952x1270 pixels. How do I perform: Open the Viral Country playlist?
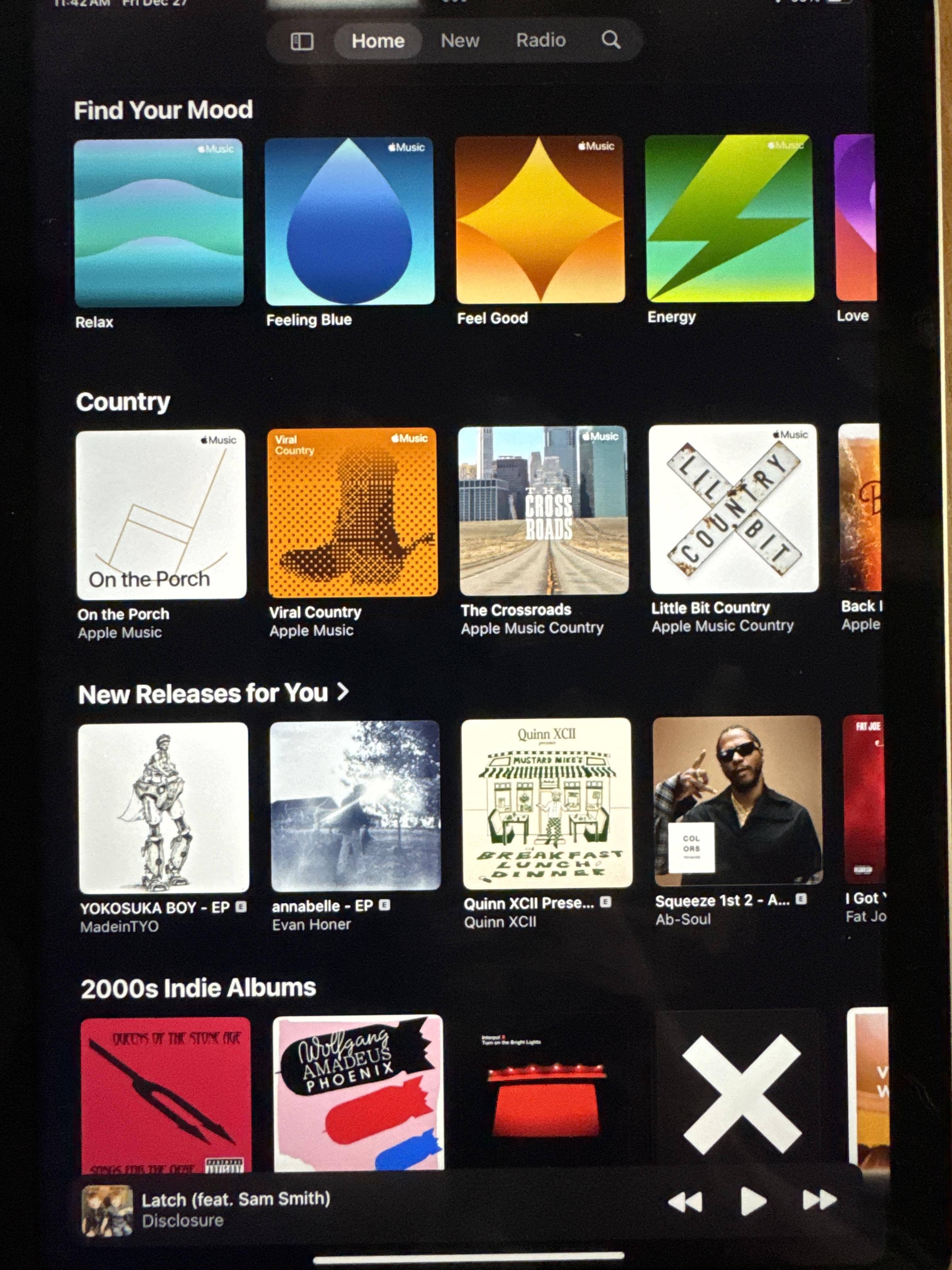click(352, 513)
